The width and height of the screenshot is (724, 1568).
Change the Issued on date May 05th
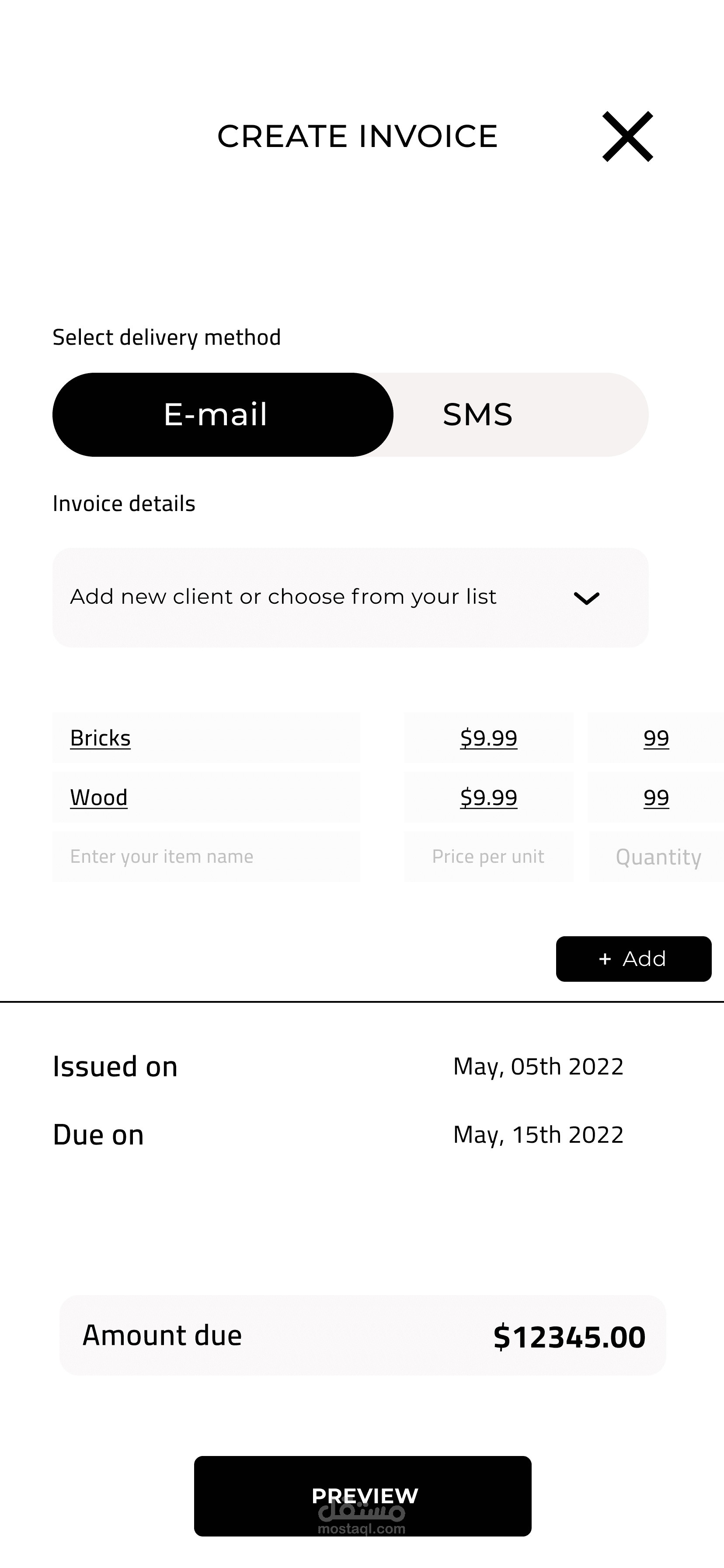[x=539, y=1067]
